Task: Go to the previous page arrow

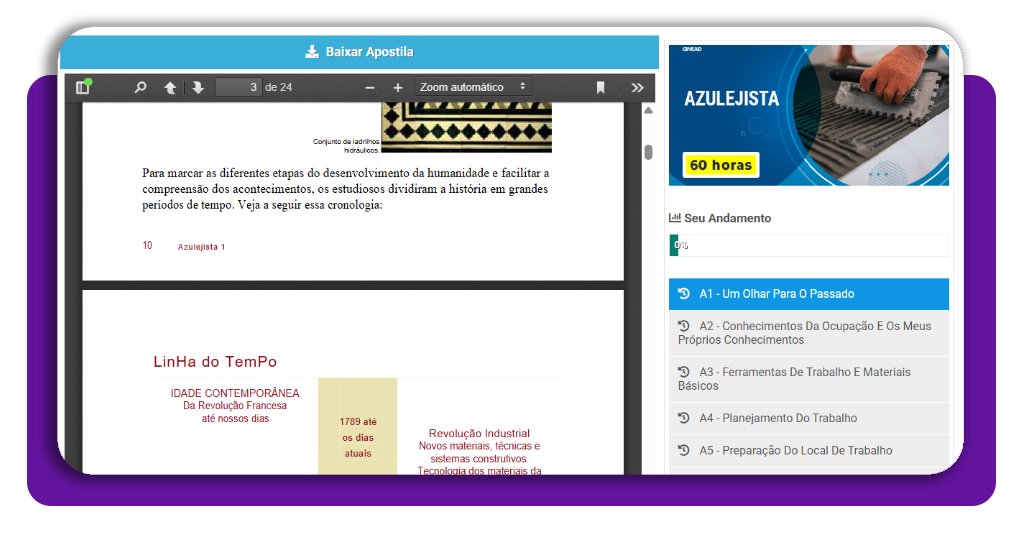Action: [x=170, y=87]
